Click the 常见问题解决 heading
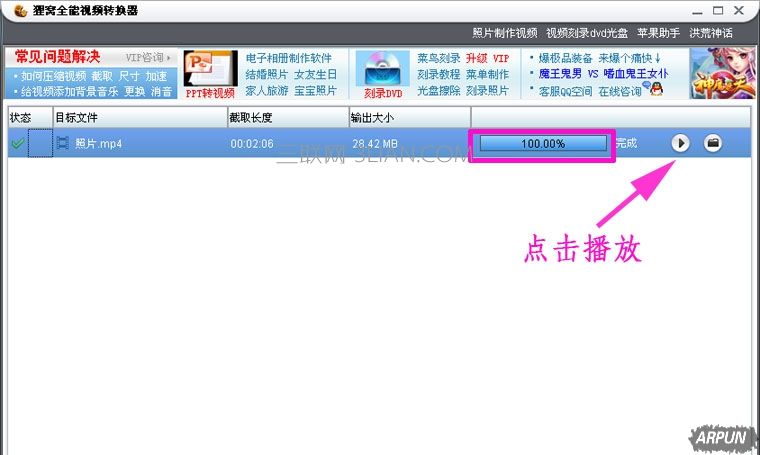The width and height of the screenshot is (760, 455). pos(58,57)
